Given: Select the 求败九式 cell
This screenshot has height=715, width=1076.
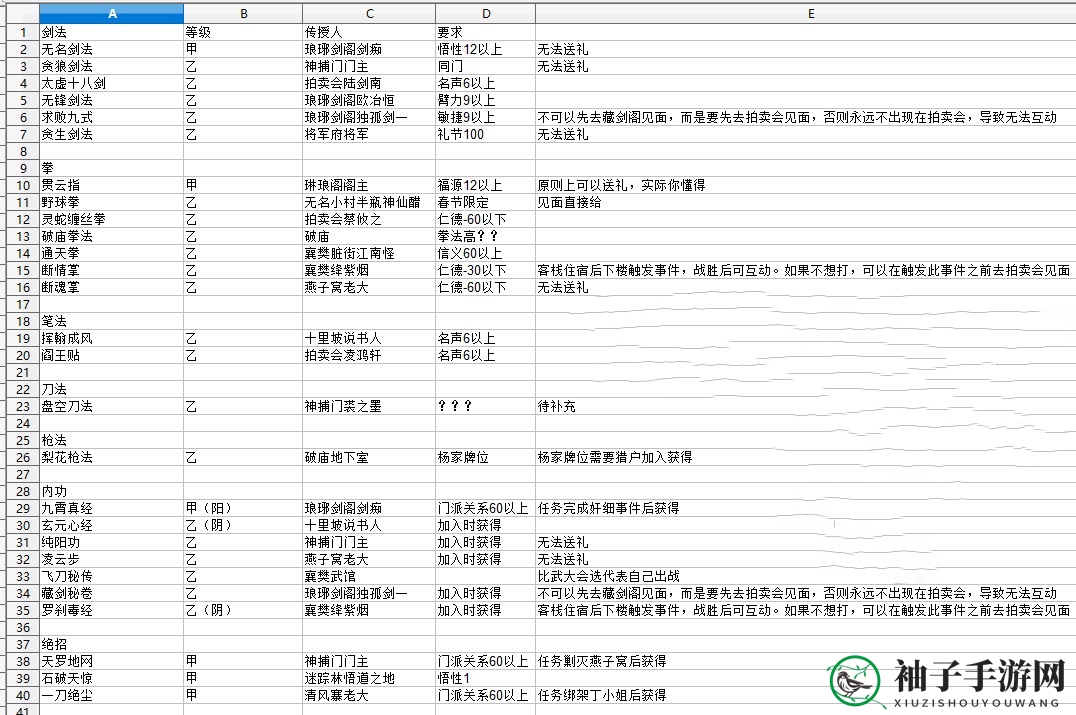Looking at the screenshot, I should tap(111, 117).
